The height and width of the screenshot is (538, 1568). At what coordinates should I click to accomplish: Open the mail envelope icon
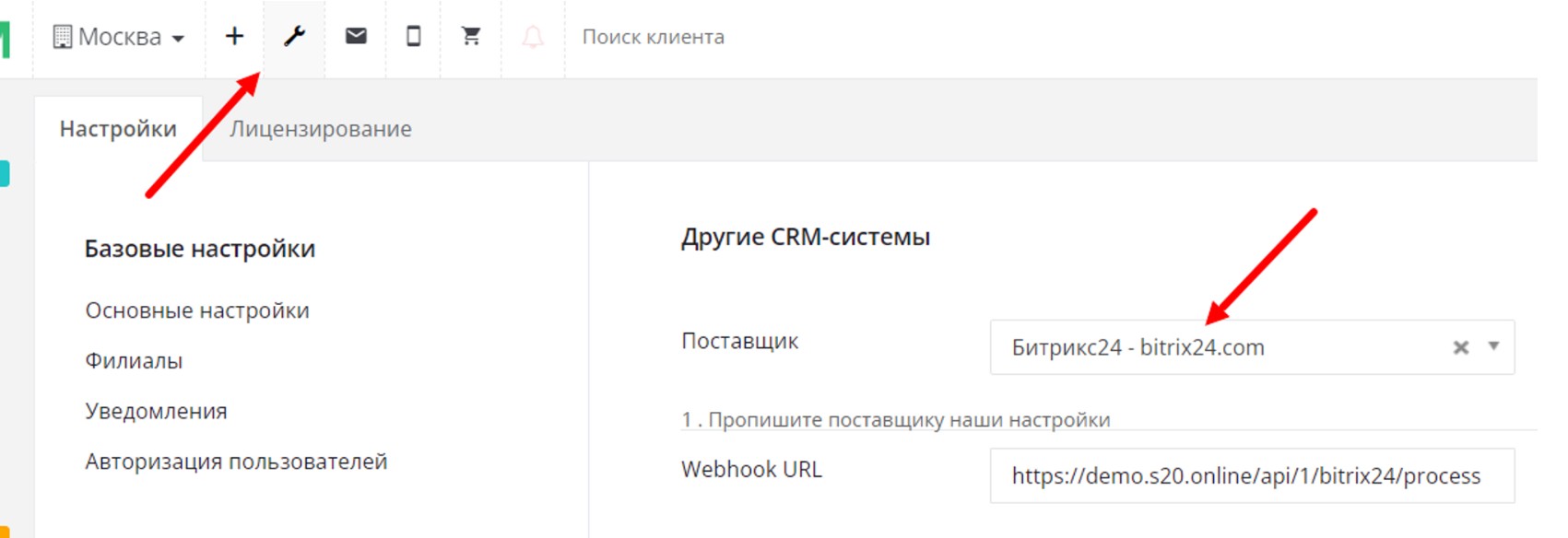[356, 36]
